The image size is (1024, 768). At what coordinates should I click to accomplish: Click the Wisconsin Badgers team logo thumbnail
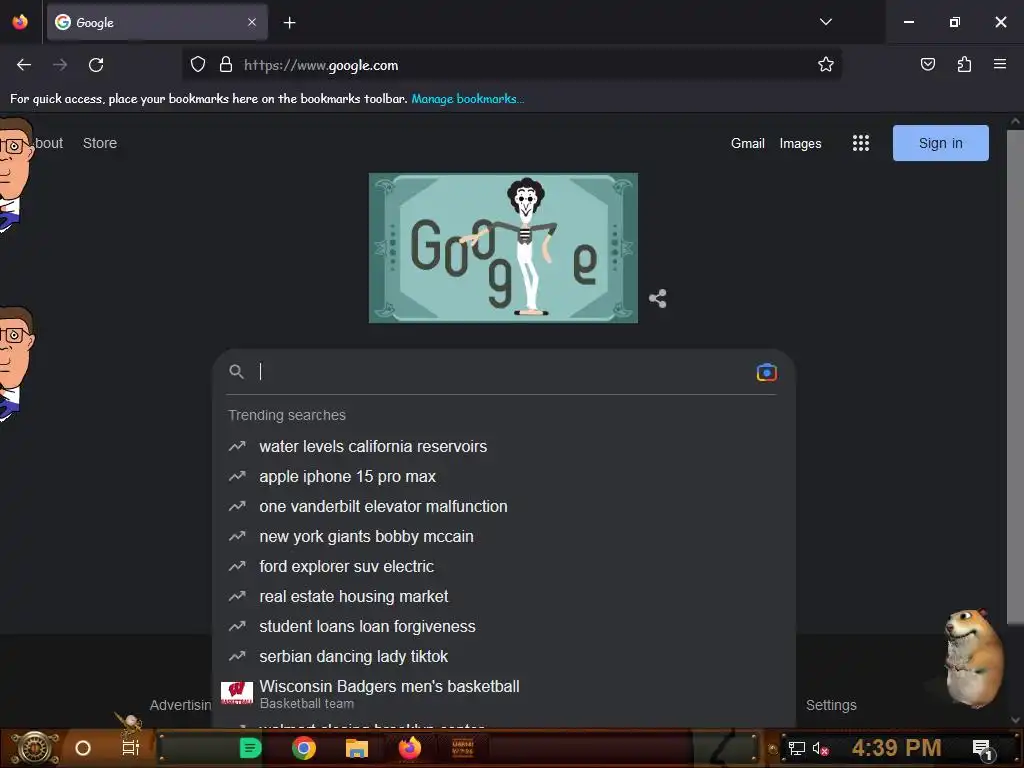pos(236,693)
